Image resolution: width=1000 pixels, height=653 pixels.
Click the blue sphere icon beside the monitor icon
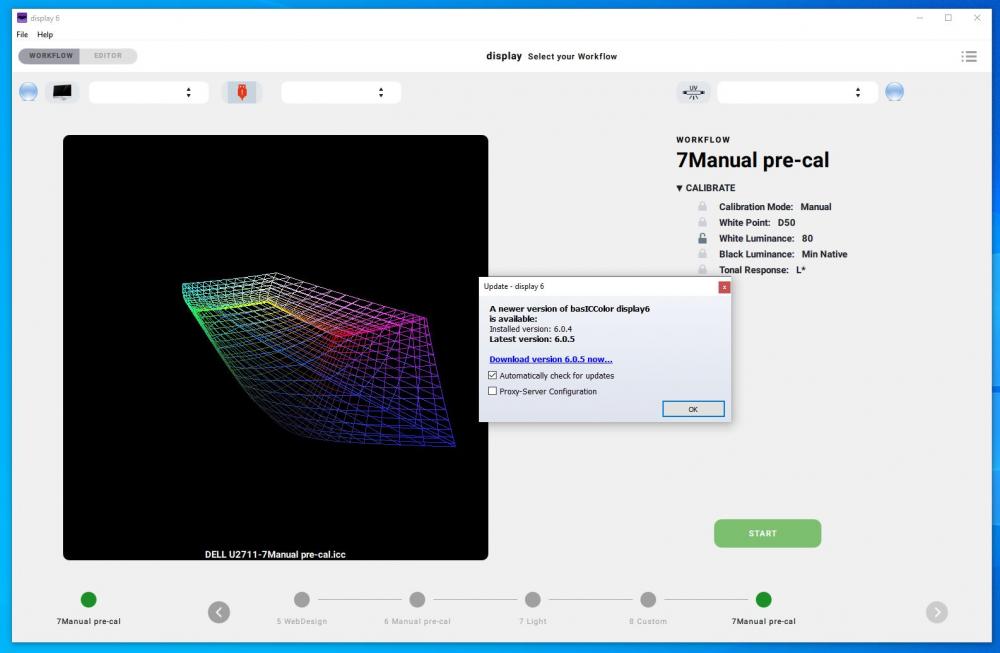click(28, 92)
